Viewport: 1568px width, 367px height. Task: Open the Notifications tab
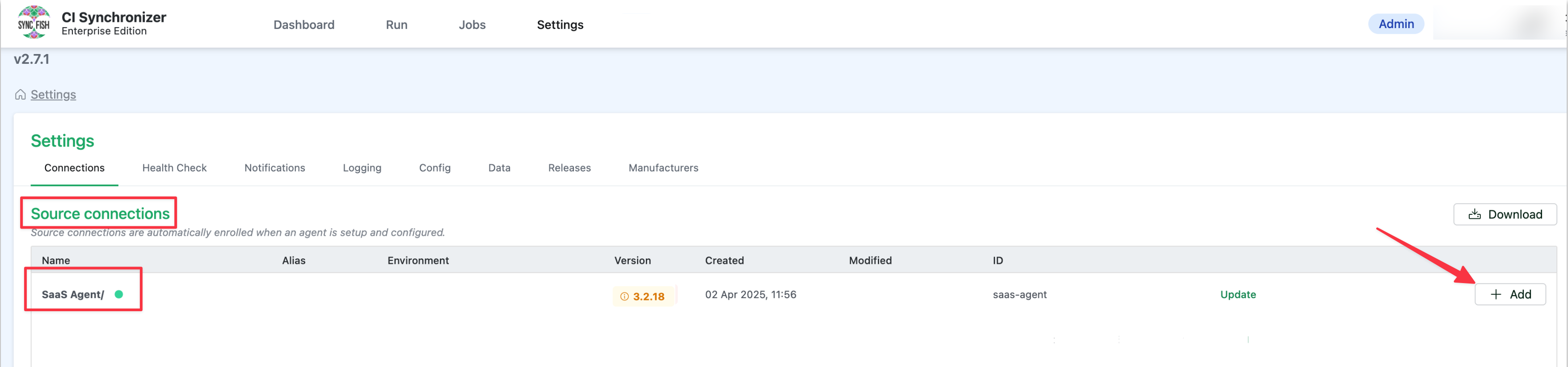click(274, 168)
